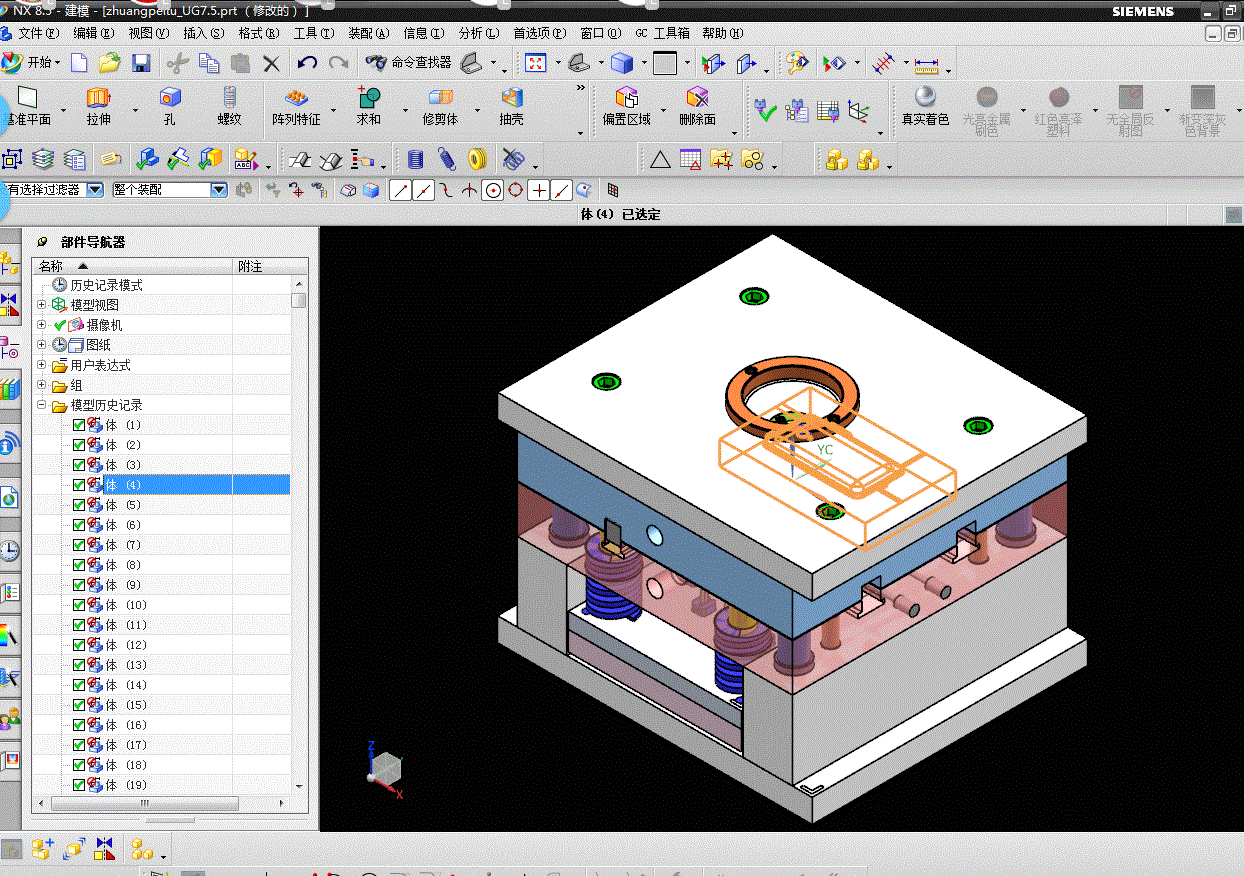This screenshot has width=1244, height=876.
Task: Sort by the 名称 column header
Action: [133, 266]
